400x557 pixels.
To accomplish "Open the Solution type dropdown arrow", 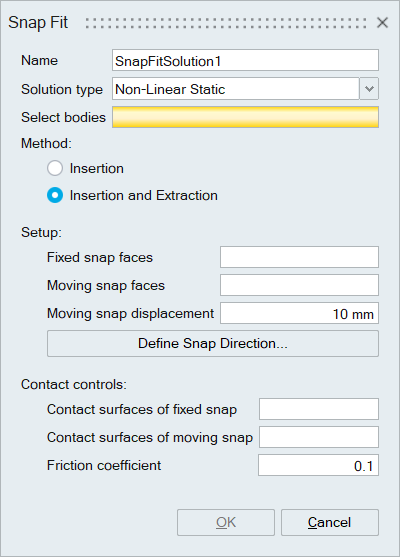I will point(369,89).
